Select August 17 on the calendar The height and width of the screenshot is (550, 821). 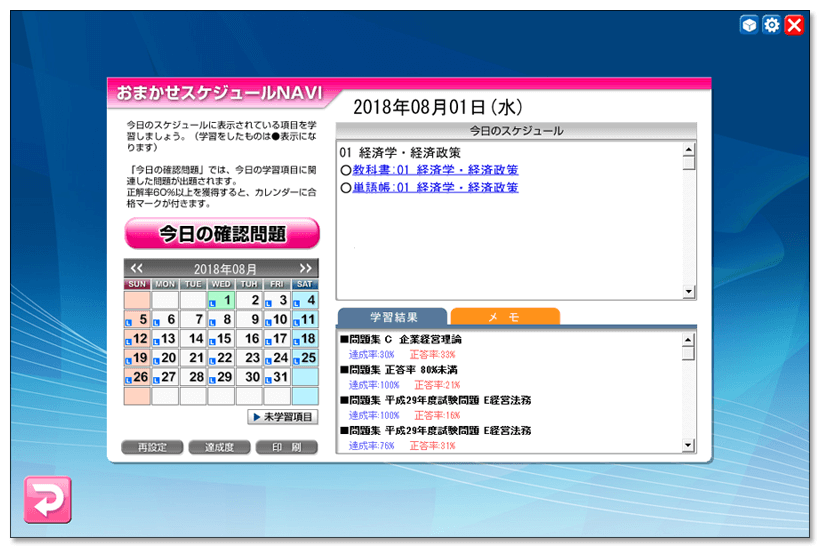[277, 338]
